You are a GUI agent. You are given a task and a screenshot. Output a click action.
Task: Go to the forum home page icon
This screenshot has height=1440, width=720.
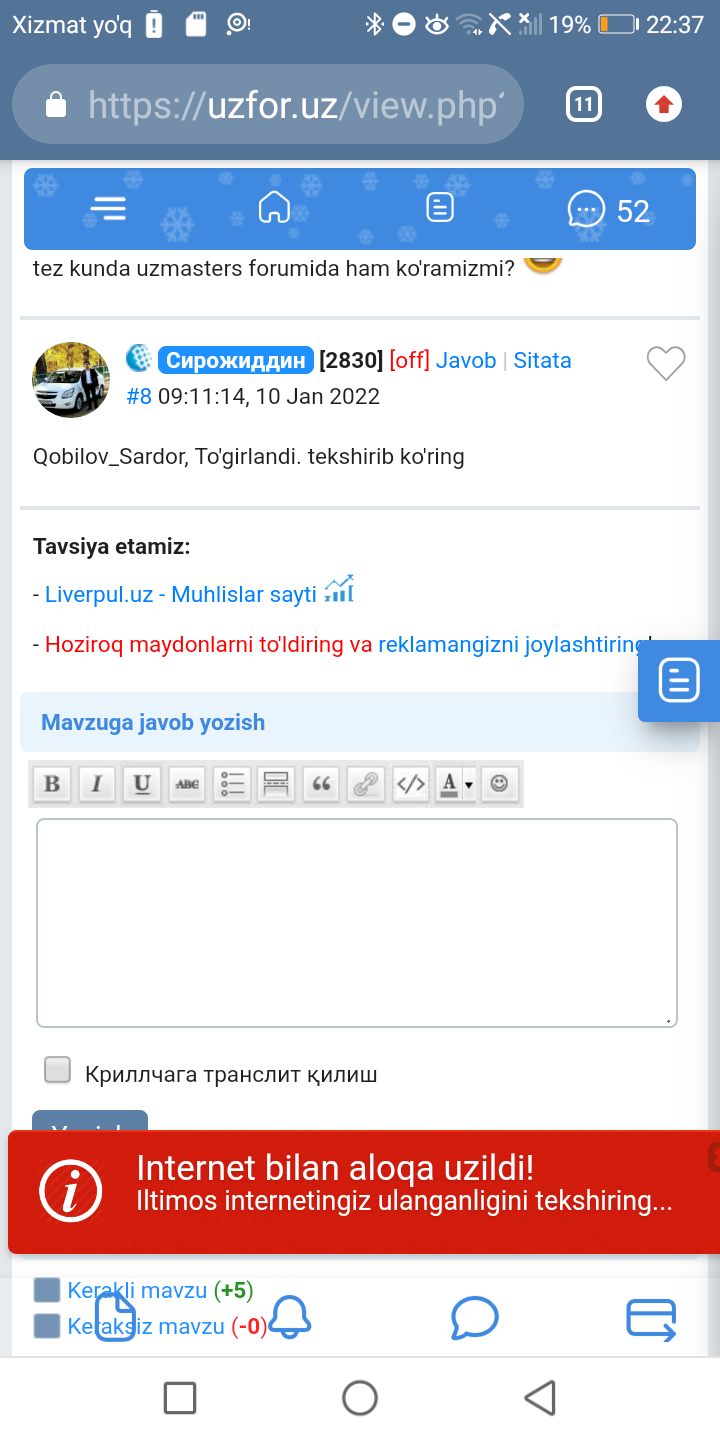pyautogui.click(x=274, y=208)
